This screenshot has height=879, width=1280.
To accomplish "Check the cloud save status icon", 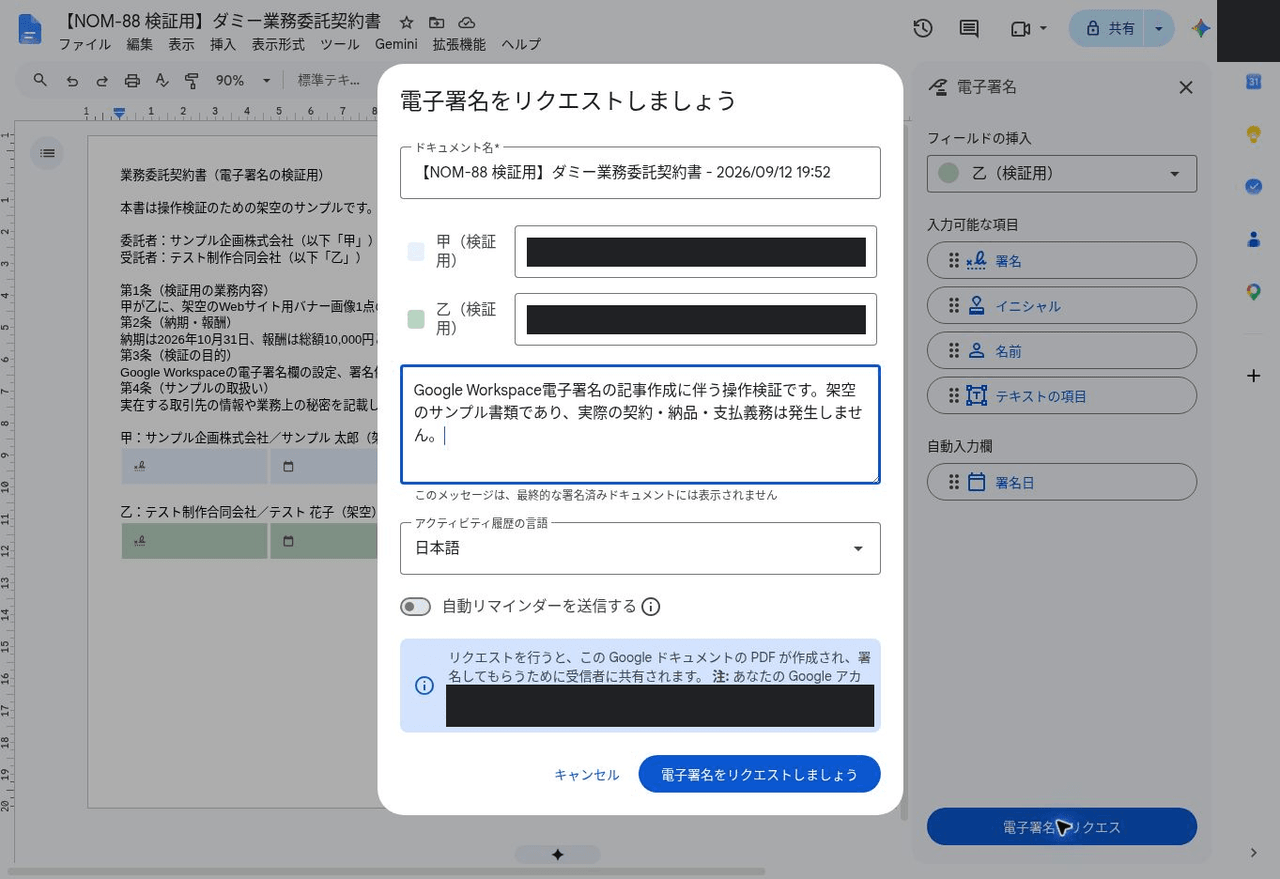I will (466, 22).
